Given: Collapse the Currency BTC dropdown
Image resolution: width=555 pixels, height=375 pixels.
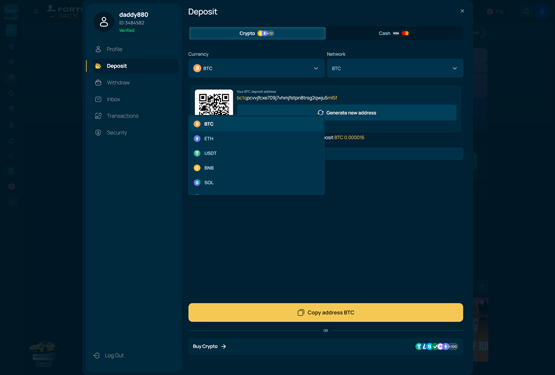Looking at the screenshot, I should click(x=256, y=68).
